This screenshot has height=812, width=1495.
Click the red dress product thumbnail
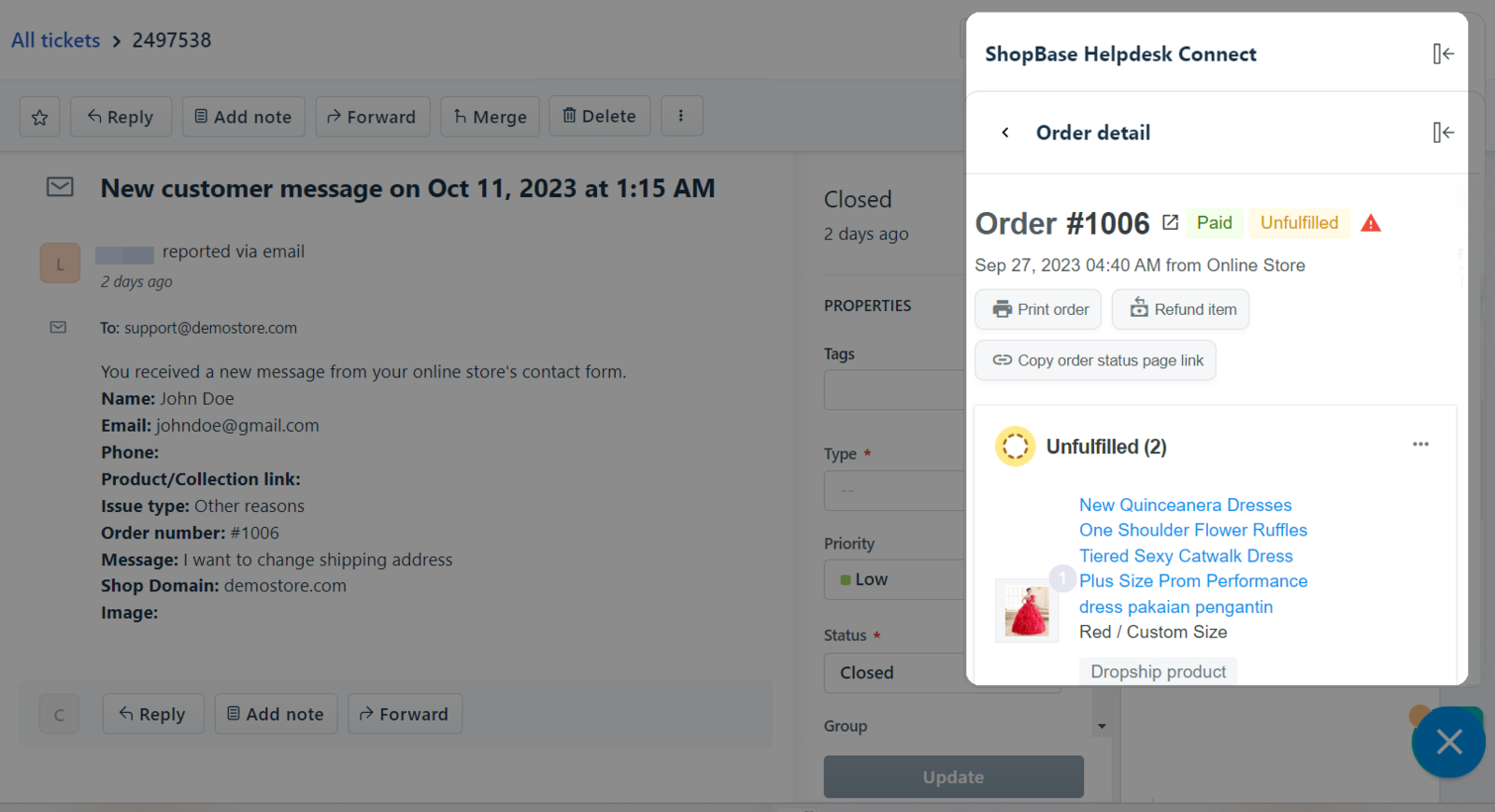click(1027, 610)
